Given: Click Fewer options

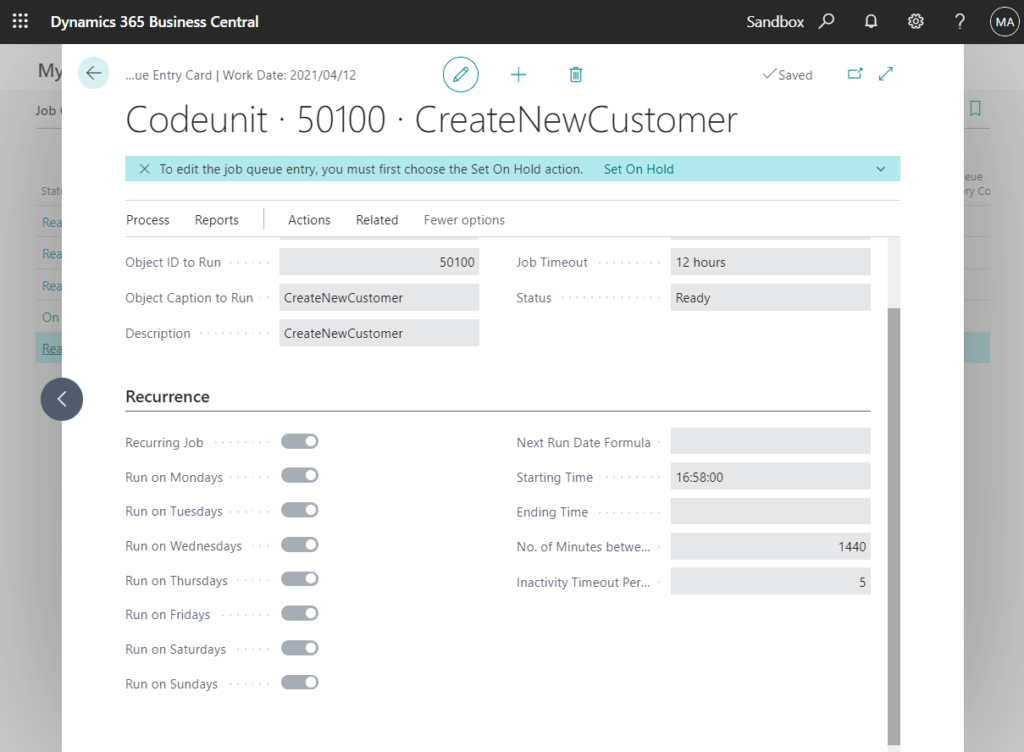Looking at the screenshot, I should 463,220.
